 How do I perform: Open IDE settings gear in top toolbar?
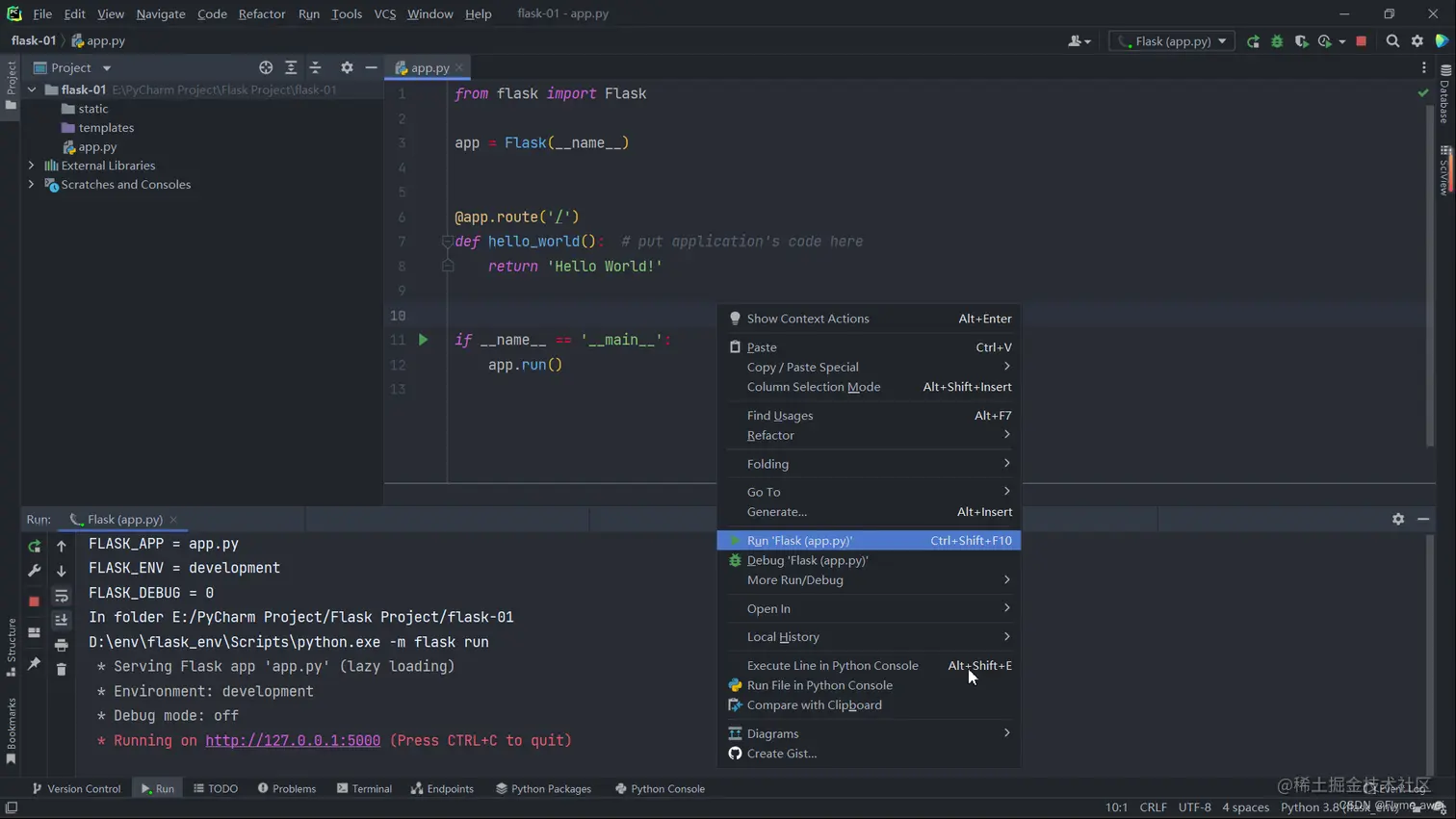click(x=1417, y=41)
